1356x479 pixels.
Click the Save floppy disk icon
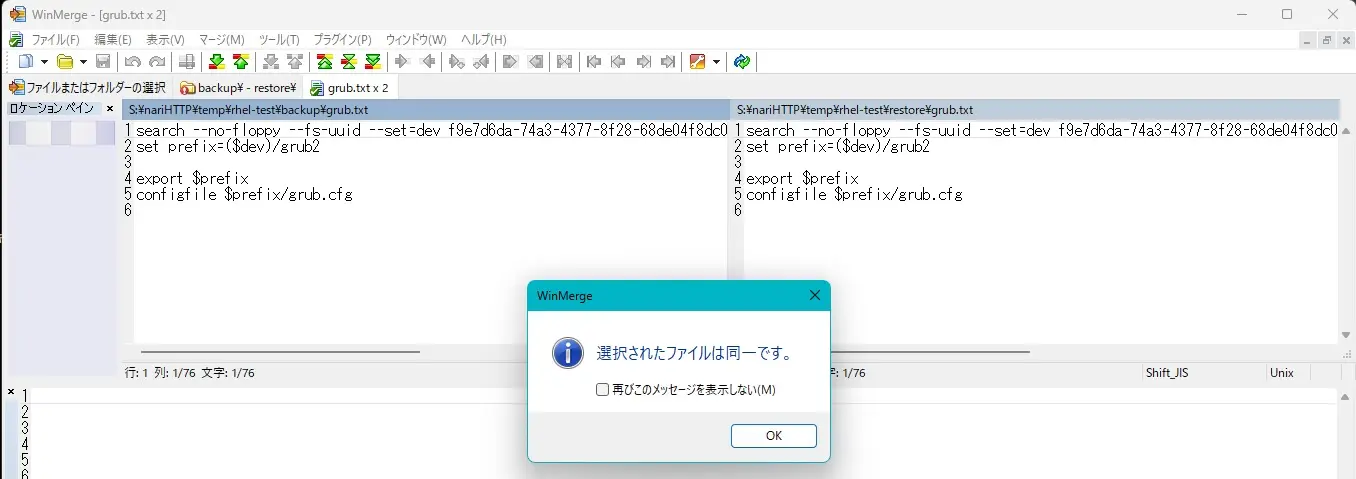pos(103,62)
